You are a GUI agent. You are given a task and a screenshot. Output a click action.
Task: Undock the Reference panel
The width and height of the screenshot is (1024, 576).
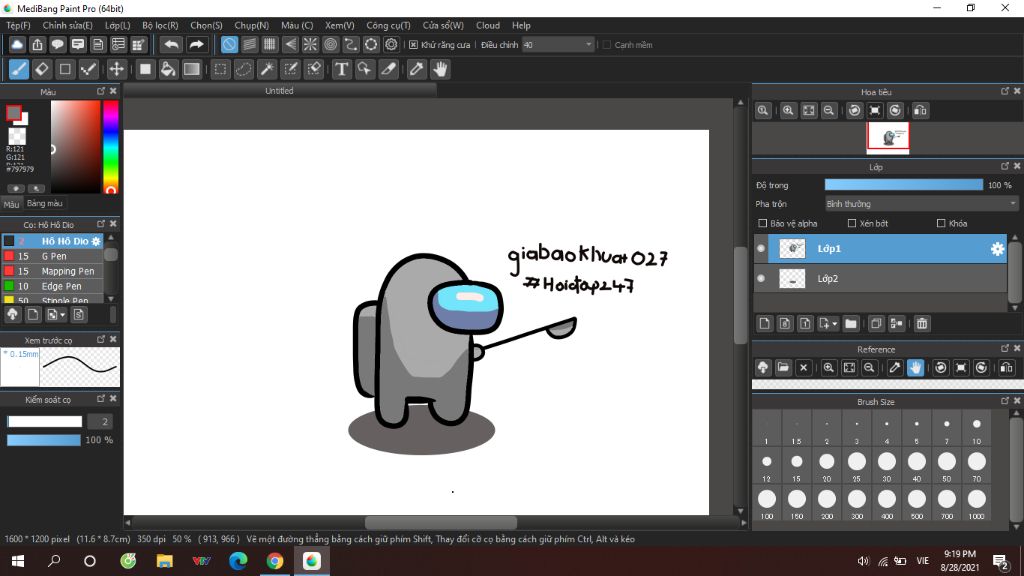pyautogui.click(x=1005, y=349)
